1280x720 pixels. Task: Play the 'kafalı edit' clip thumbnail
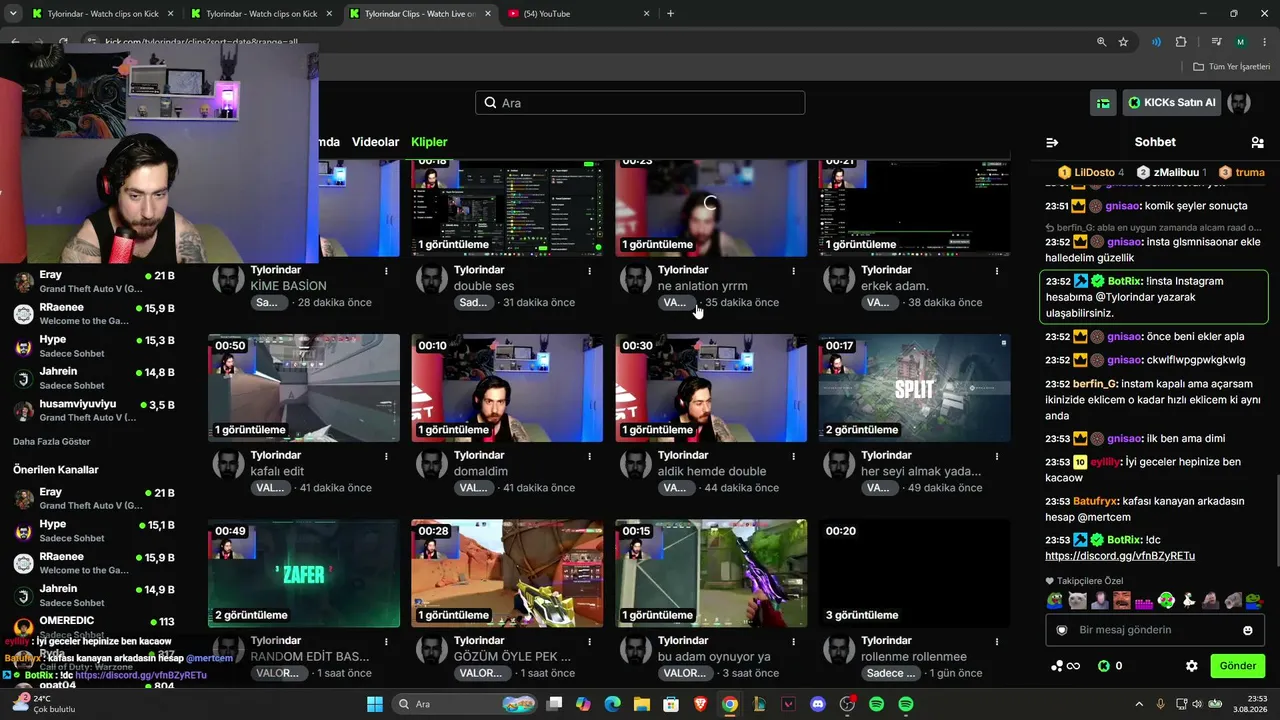(304, 388)
